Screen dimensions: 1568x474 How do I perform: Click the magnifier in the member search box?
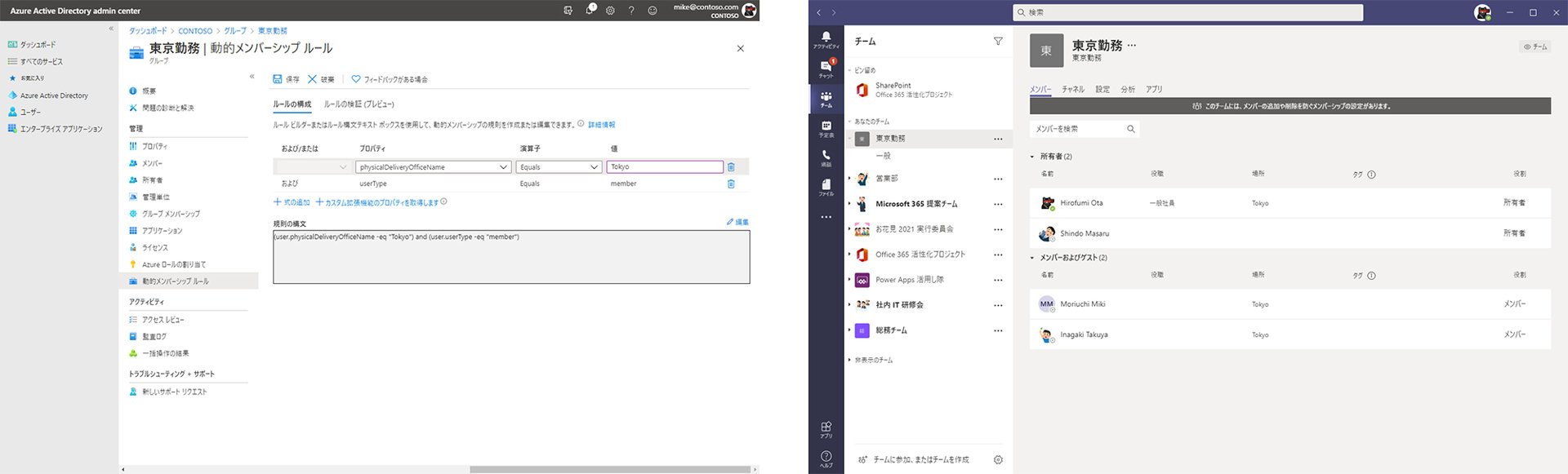pos(1130,129)
